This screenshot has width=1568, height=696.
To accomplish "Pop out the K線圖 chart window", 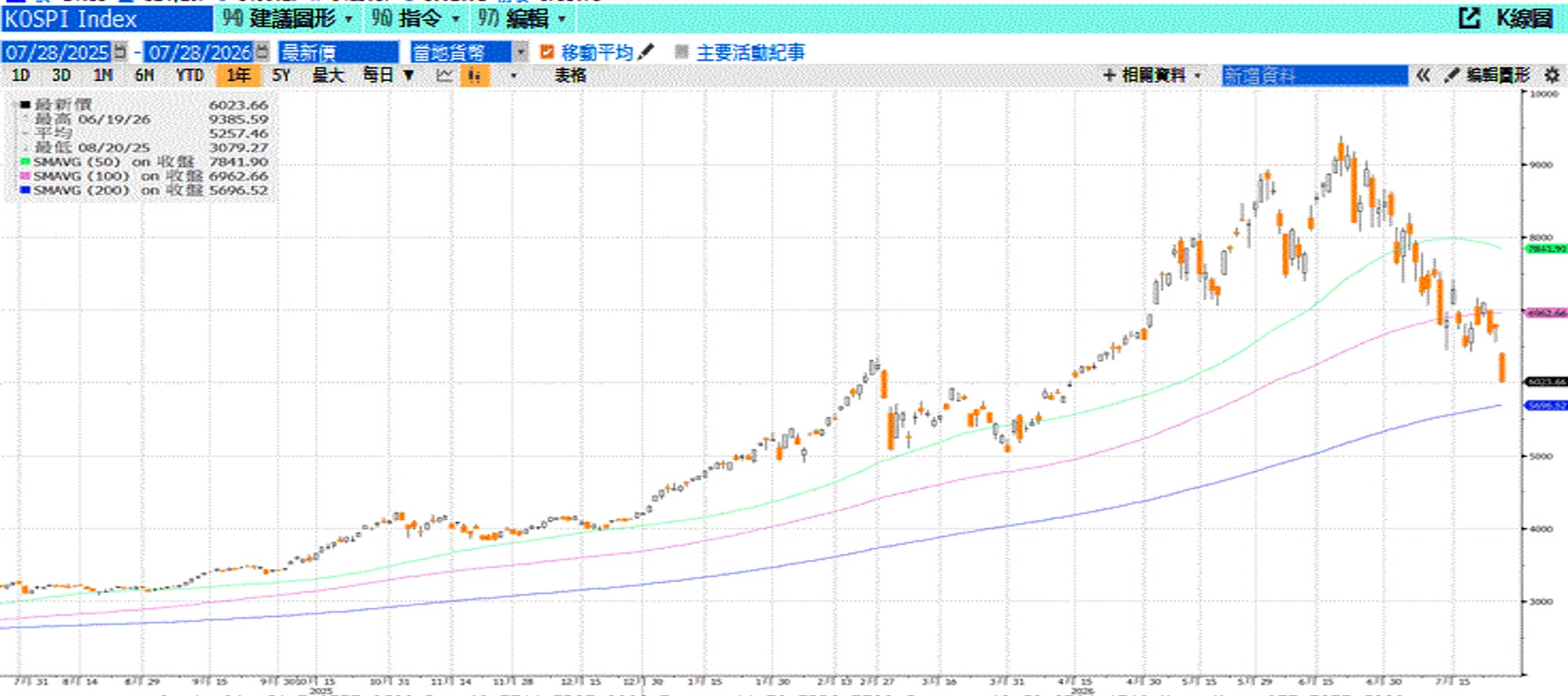I will [x=1469, y=18].
